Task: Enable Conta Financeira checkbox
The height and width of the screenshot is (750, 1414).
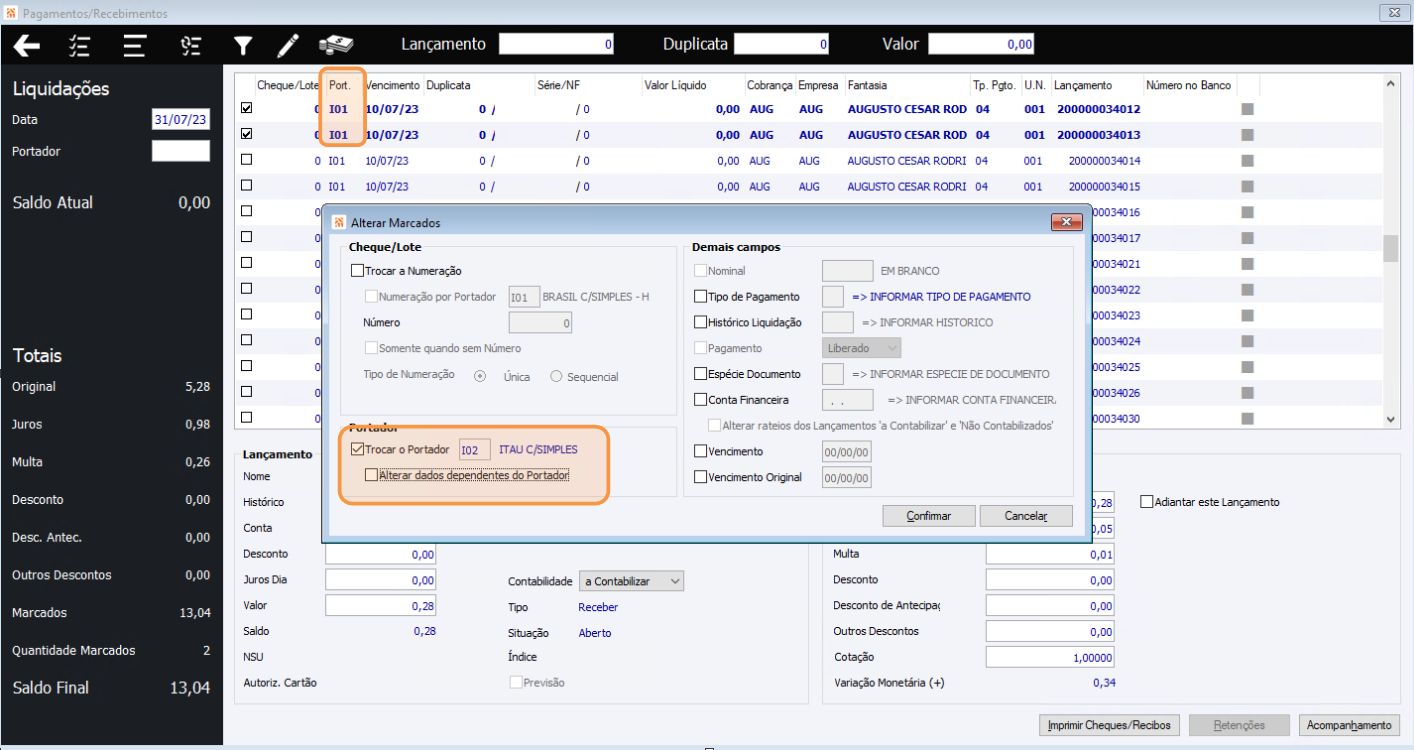Action: [700, 400]
